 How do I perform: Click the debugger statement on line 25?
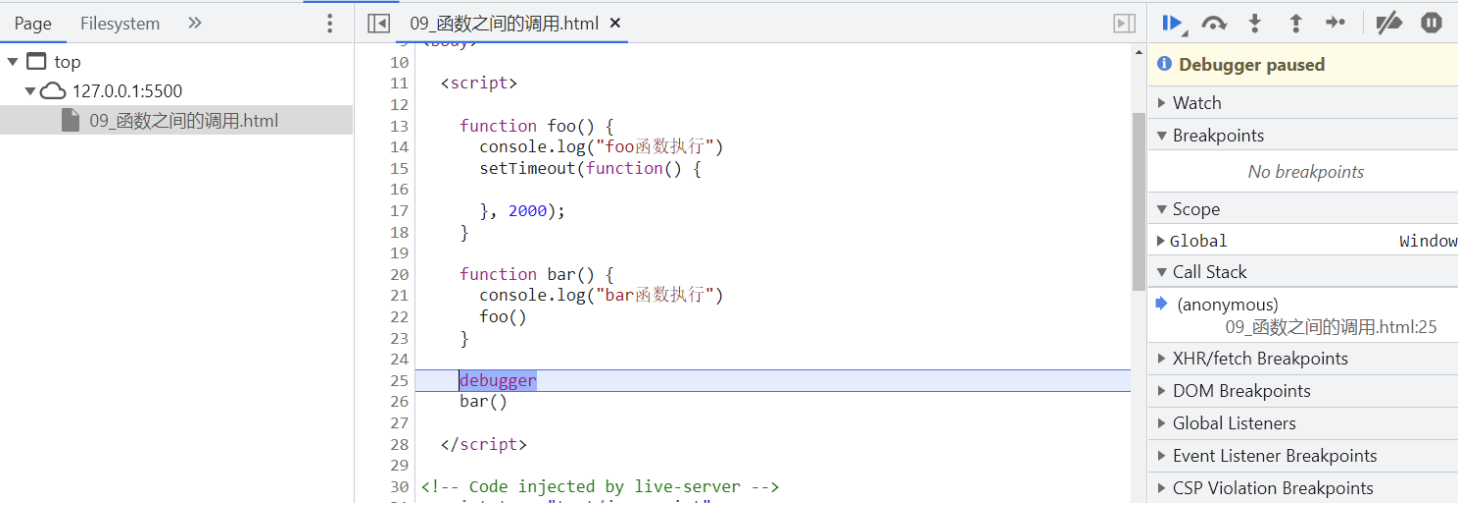pyautogui.click(x=498, y=381)
